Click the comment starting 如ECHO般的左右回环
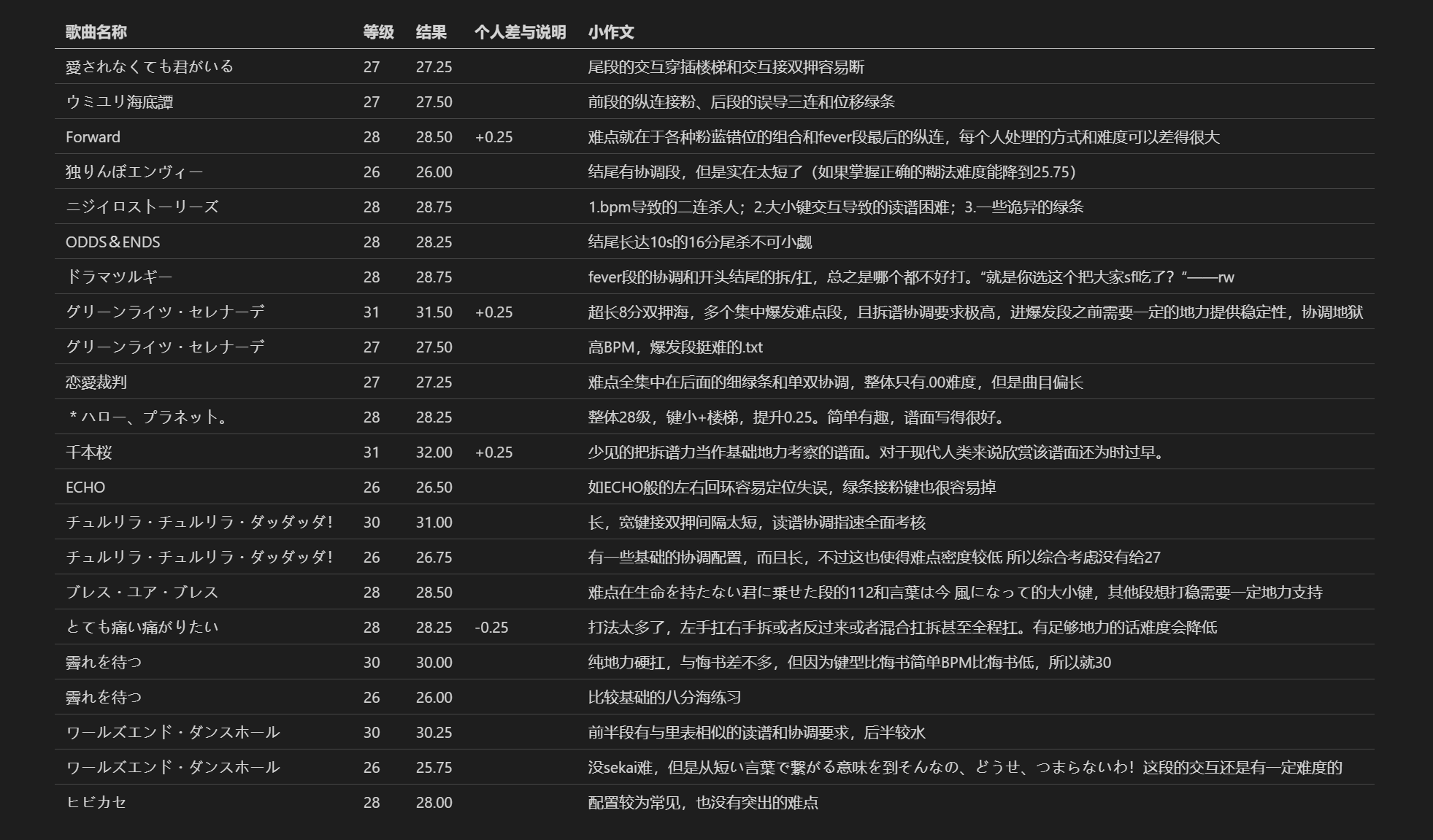Viewport: 1433px width, 840px height. [792, 487]
